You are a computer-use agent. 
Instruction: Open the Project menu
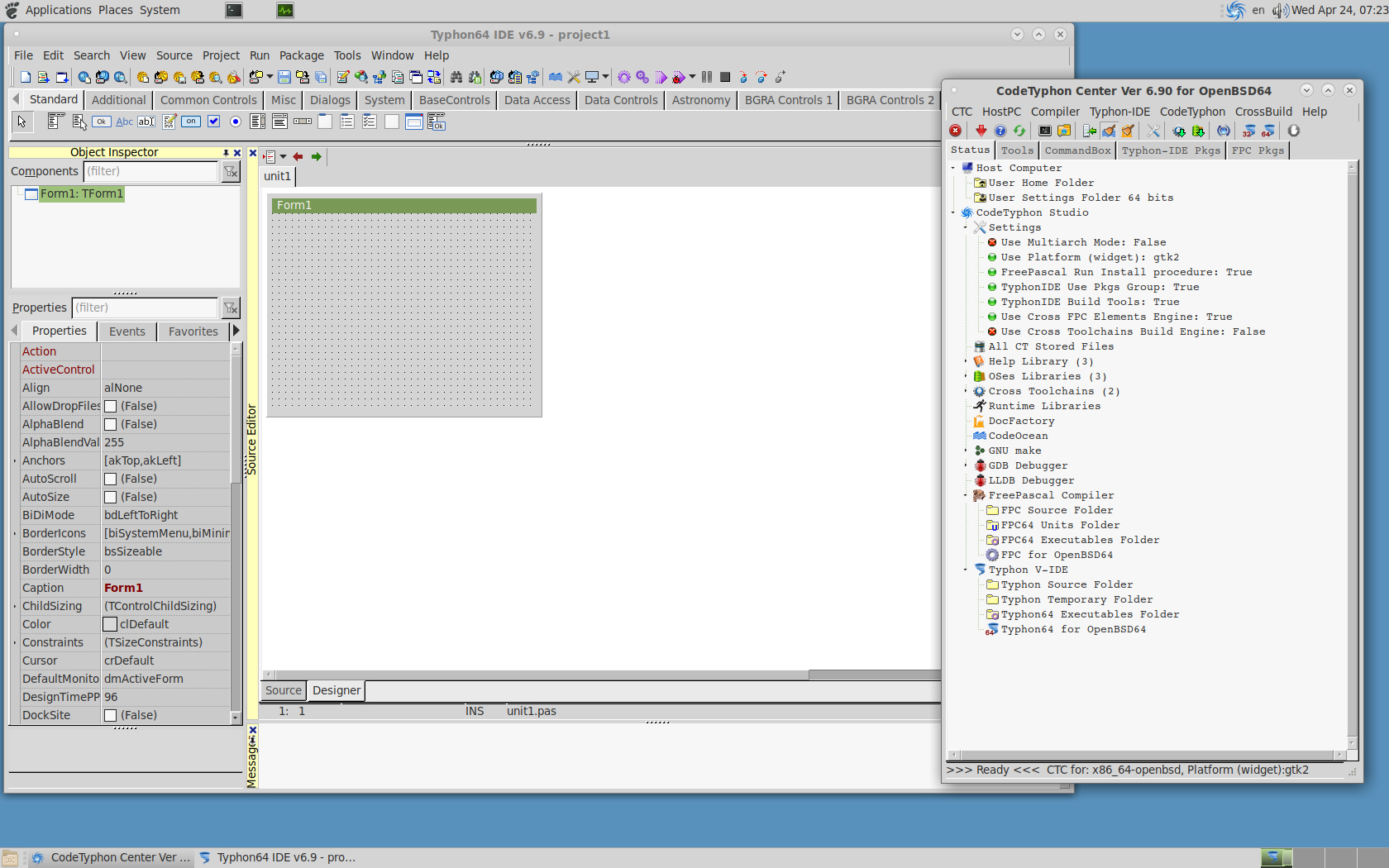[221, 55]
